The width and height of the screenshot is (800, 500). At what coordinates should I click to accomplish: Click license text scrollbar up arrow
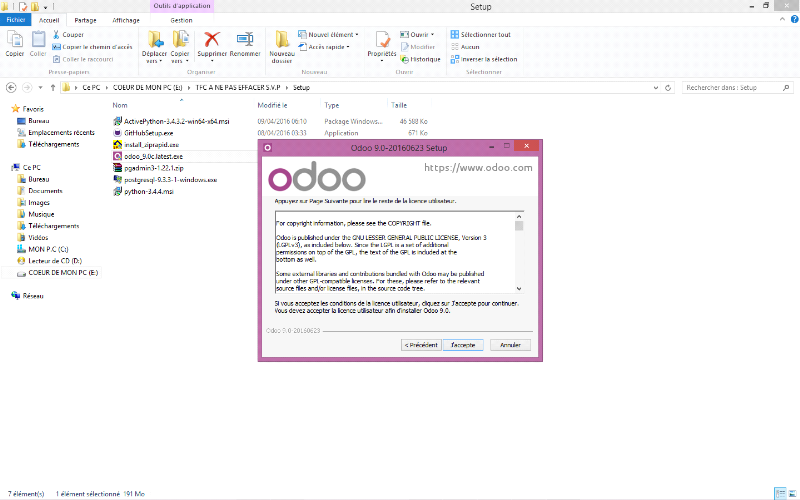coord(519,216)
